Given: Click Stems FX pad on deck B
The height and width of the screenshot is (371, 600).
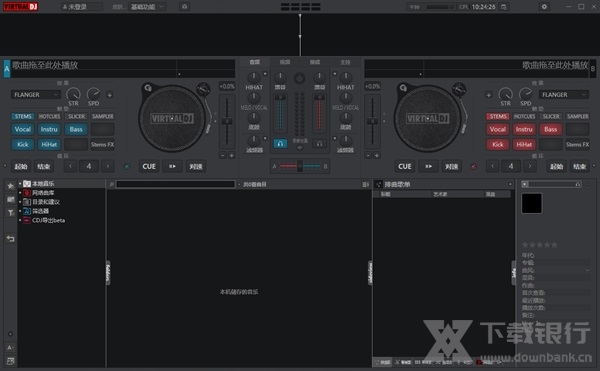Looking at the screenshot, I should (x=577, y=144).
